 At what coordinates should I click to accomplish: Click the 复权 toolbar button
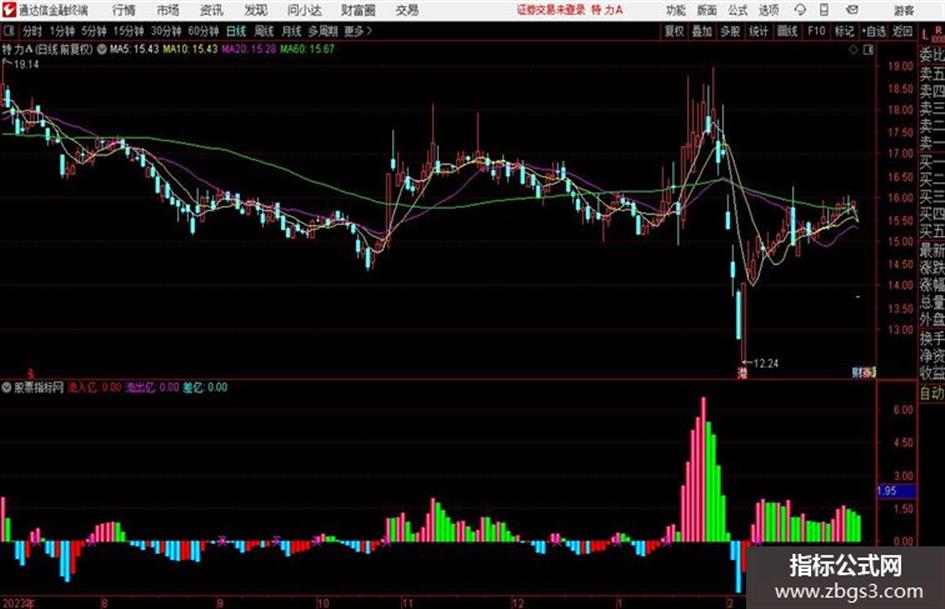coord(674,31)
